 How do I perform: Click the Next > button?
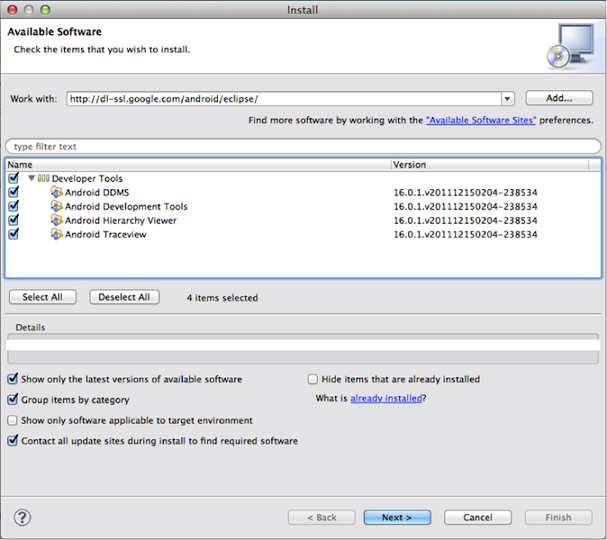[x=397, y=517]
